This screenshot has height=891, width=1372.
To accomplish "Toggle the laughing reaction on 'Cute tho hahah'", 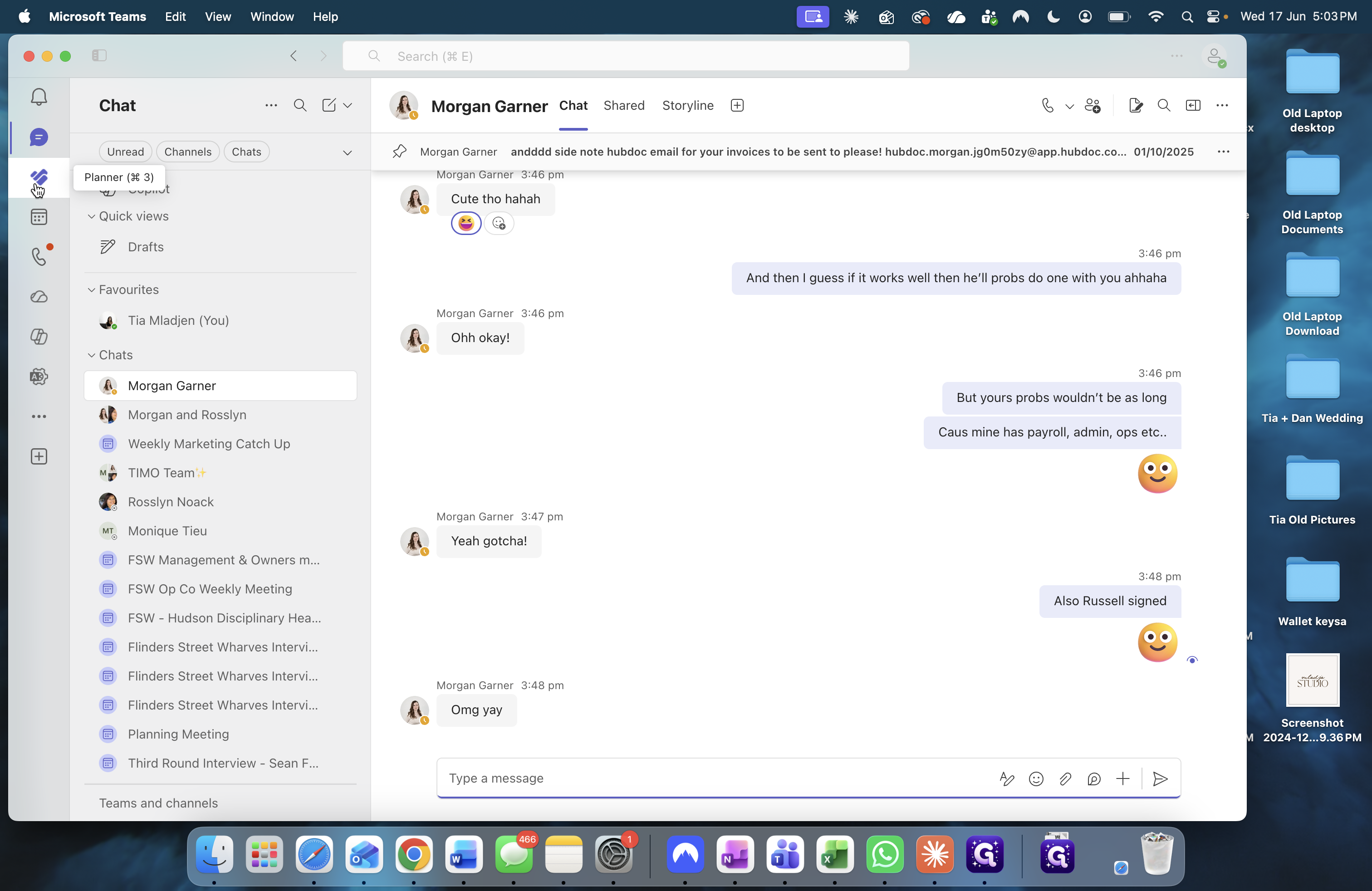I will pyautogui.click(x=466, y=223).
